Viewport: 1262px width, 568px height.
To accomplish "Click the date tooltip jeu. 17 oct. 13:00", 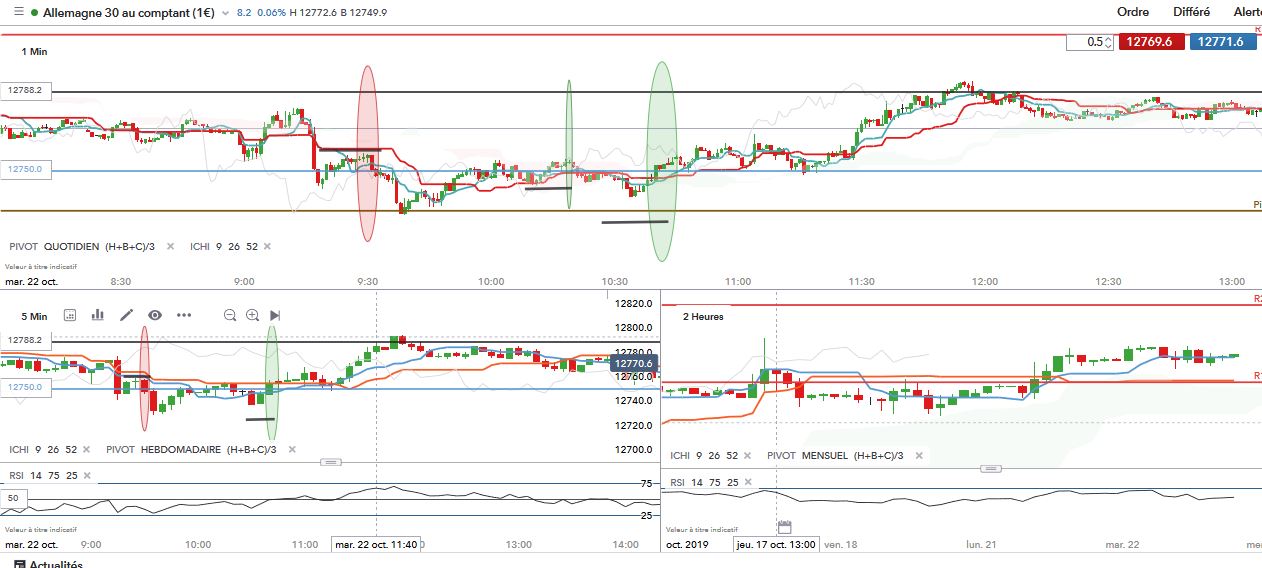I will tap(775, 544).
